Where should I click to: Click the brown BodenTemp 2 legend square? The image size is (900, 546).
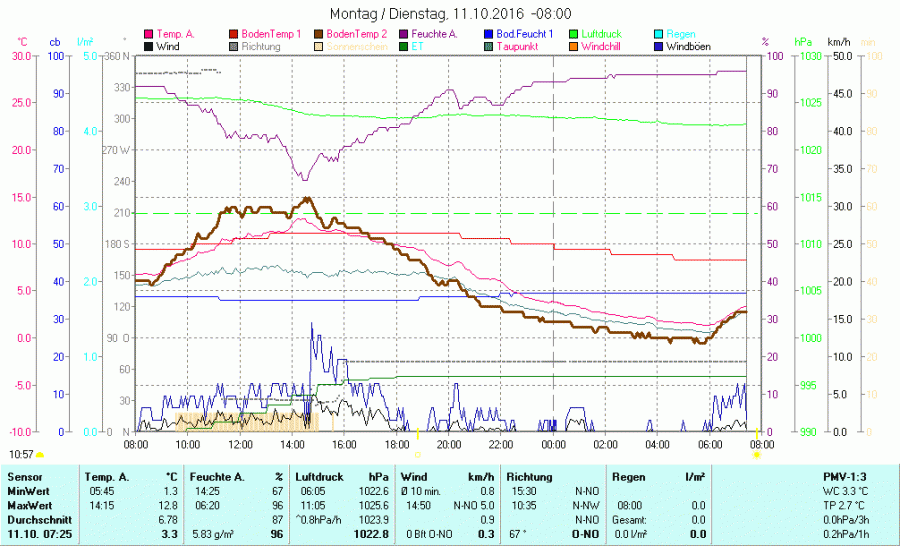click(319, 34)
